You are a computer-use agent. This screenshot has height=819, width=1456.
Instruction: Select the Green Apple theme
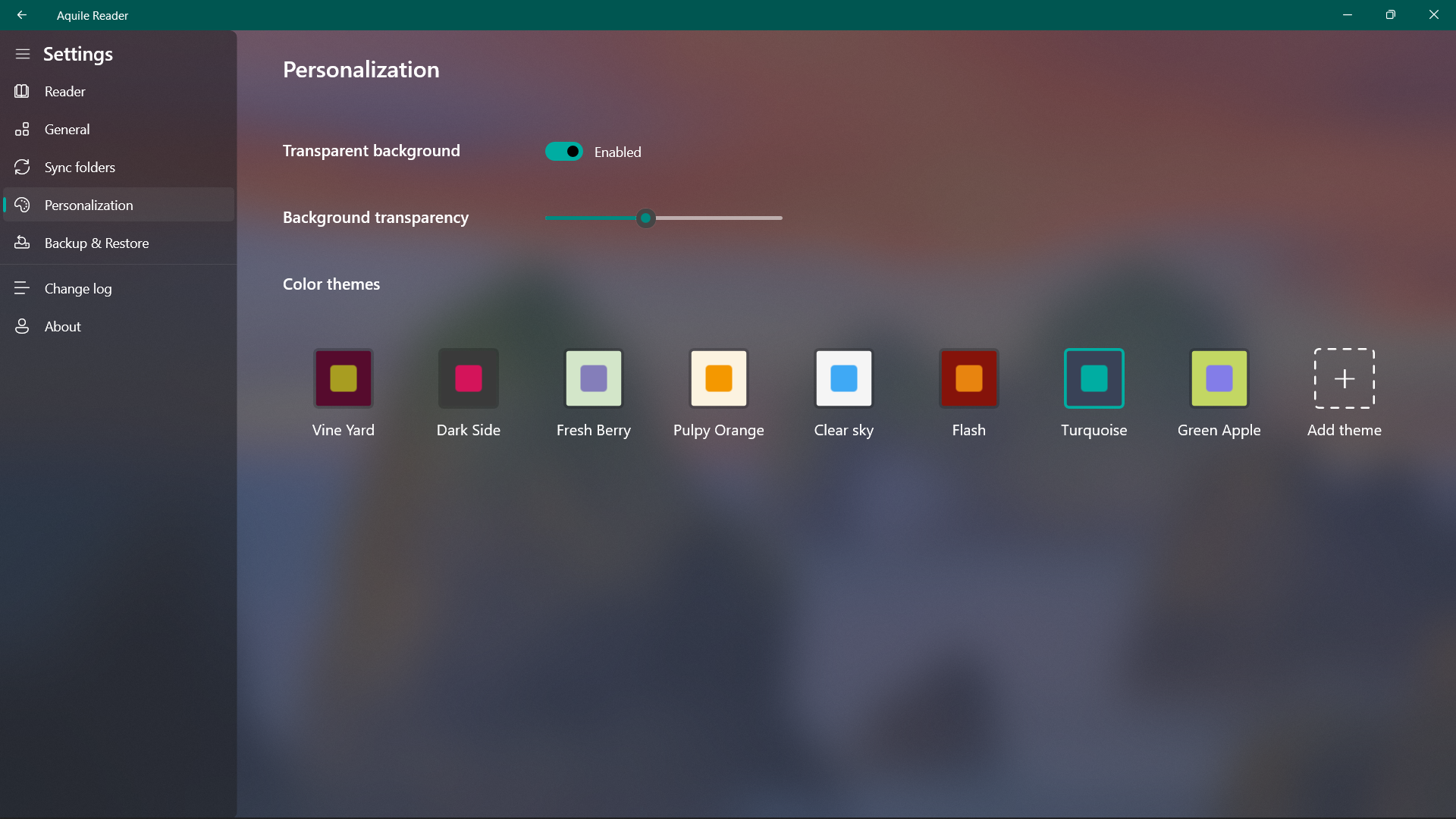click(x=1219, y=378)
